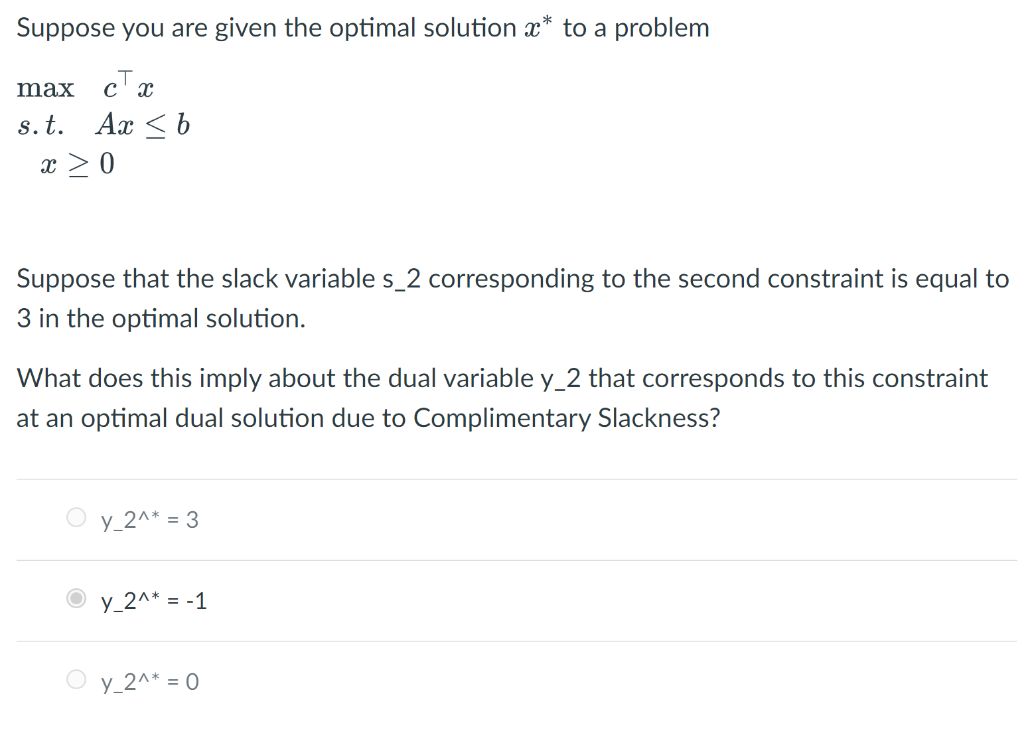Click the constraint x >= 0

coord(77,163)
